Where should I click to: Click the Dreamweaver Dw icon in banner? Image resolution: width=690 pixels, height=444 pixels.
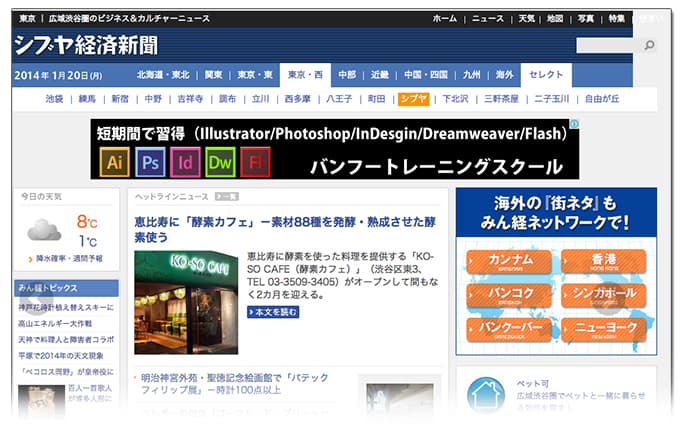click(220, 162)
